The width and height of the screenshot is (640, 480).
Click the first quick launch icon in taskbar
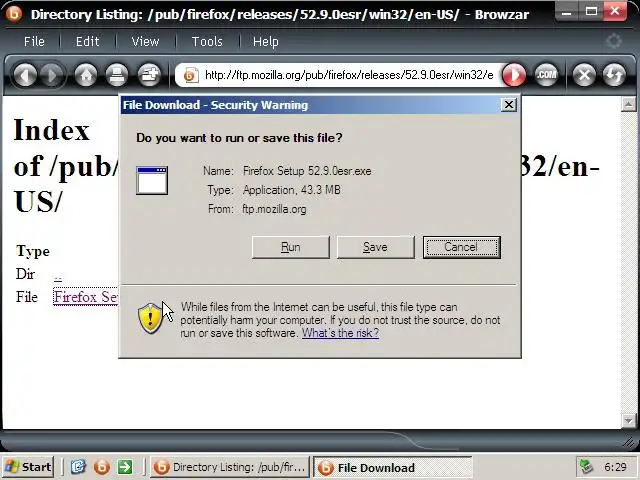point(78,467)
